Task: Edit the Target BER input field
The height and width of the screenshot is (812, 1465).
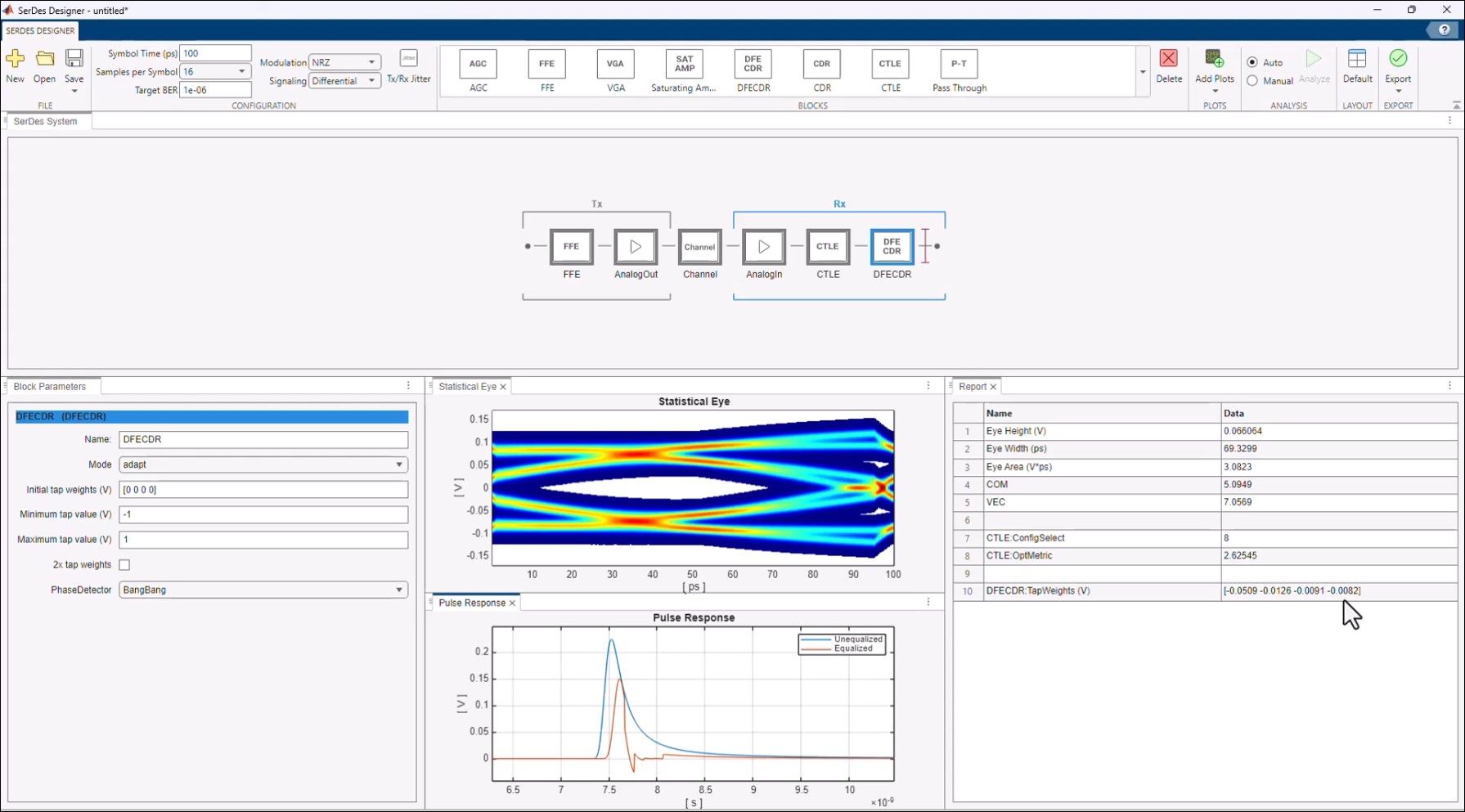Action: (x=215, y=90)
